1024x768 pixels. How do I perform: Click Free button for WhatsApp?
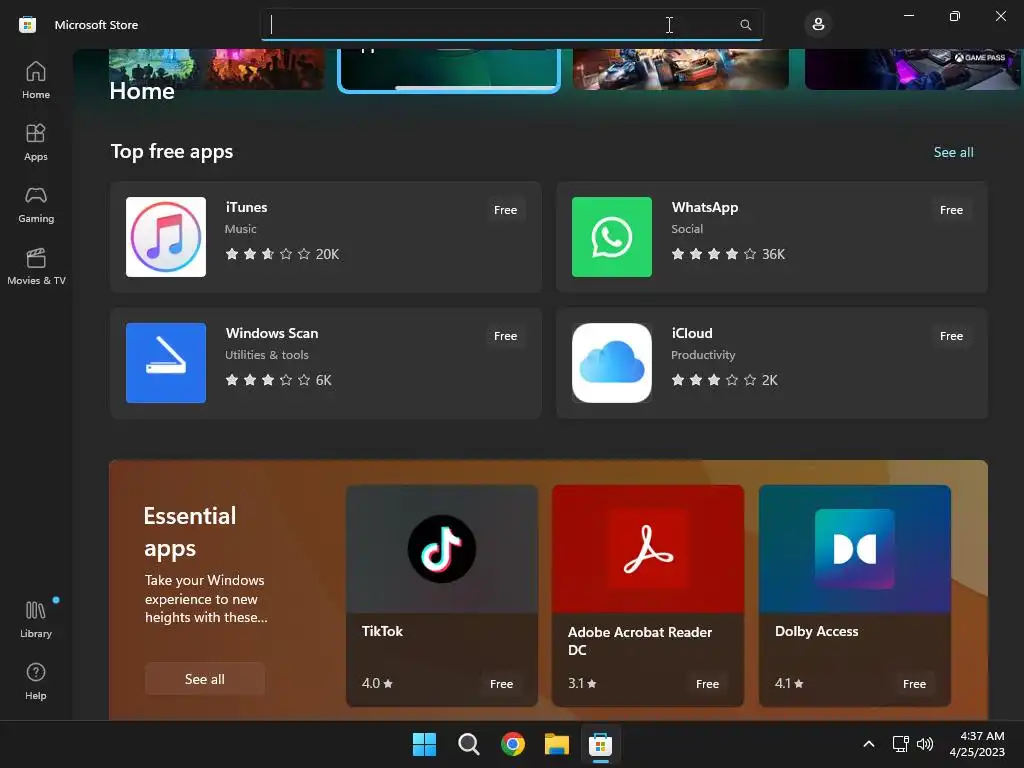coord(952,210)
